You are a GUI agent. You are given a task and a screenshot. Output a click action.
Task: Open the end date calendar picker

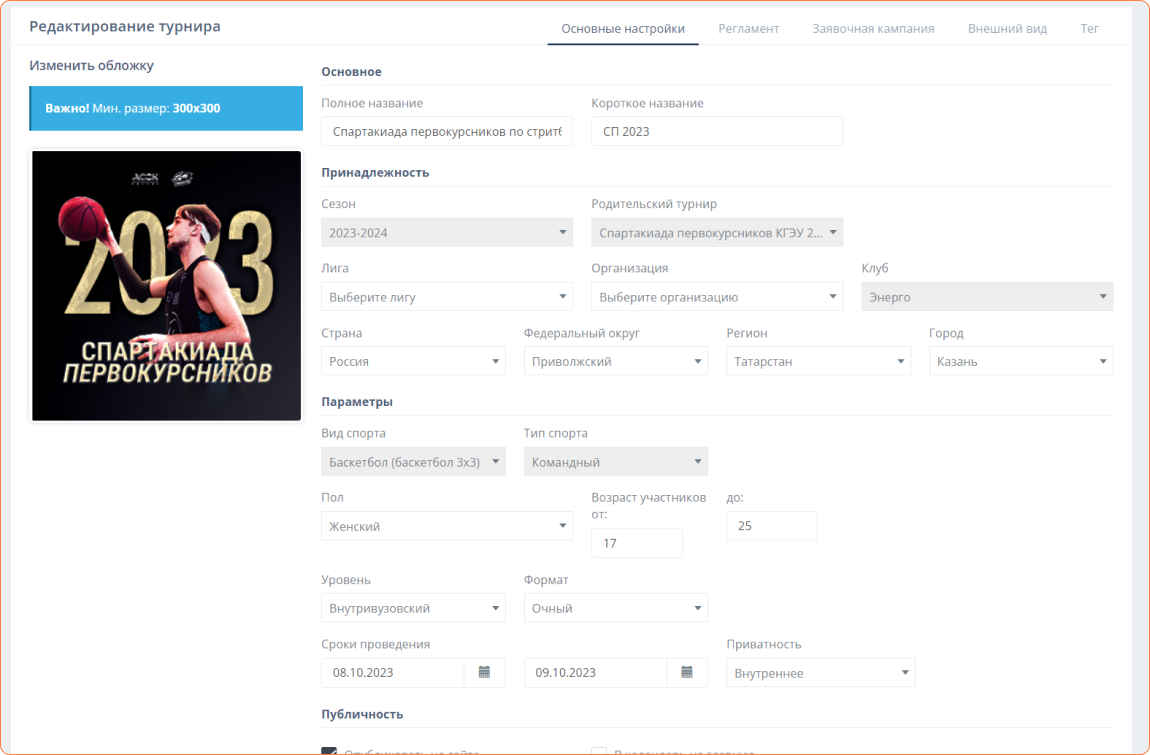coord(687,673)
